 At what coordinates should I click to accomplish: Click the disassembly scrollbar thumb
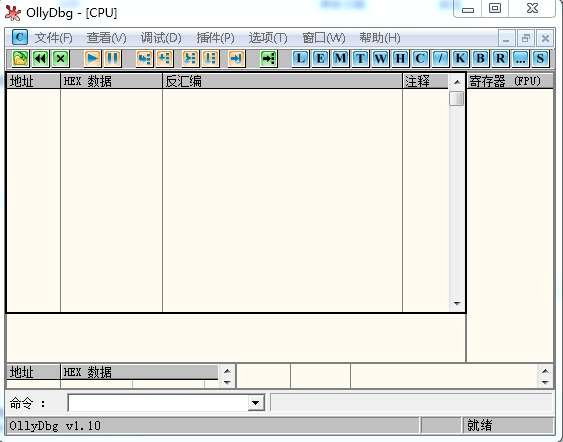457,98
